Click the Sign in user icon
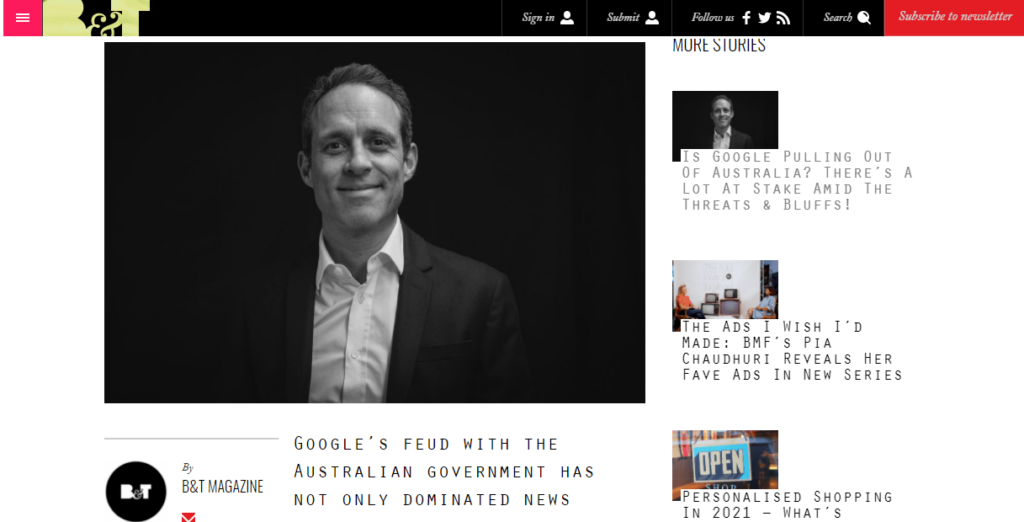Image resolution: width=1024 pixels, height=522 pixels. (567, 18)
